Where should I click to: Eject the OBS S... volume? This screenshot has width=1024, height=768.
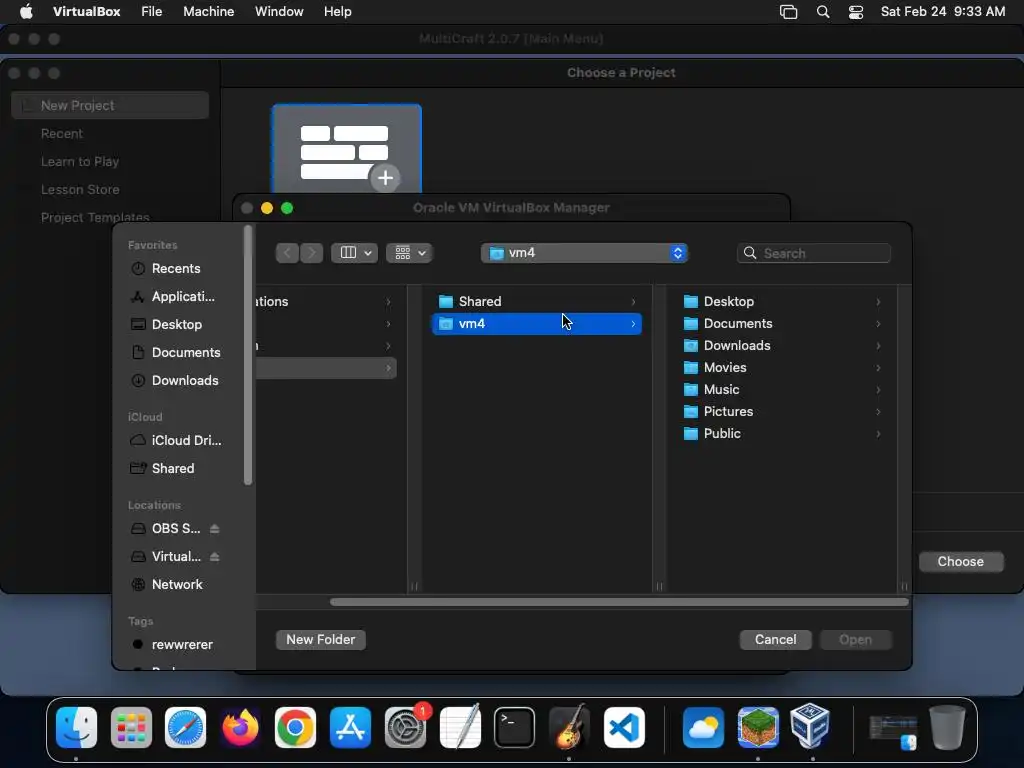tap(215, 528)
